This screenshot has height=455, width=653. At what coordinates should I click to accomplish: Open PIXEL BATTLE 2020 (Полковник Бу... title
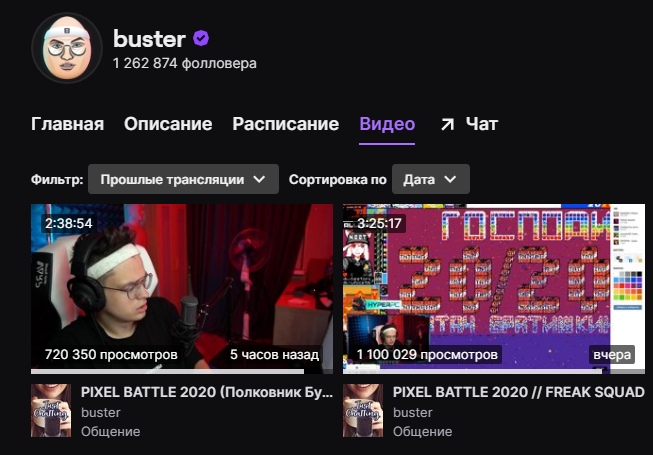coord(207,392)
